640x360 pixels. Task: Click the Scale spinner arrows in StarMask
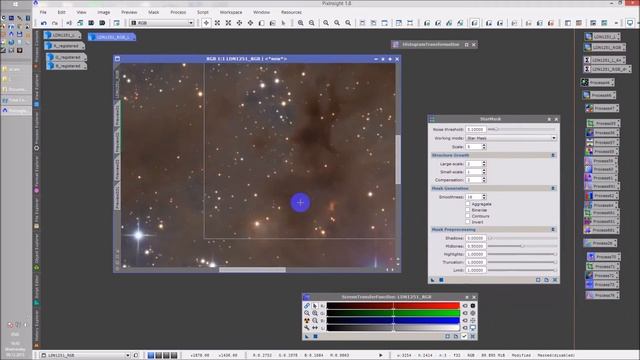[484, 147]
